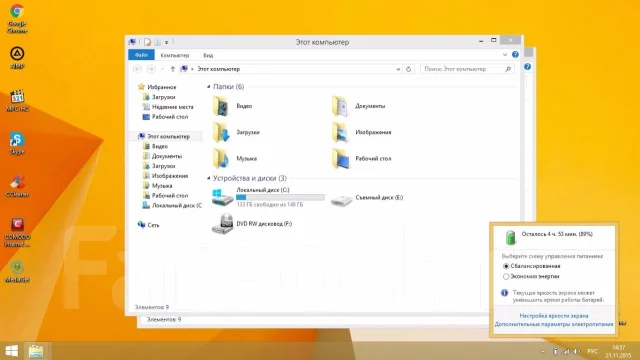Open MediaGet desktop shortcut
Screen dimensions: 640x360
point(17,271)
